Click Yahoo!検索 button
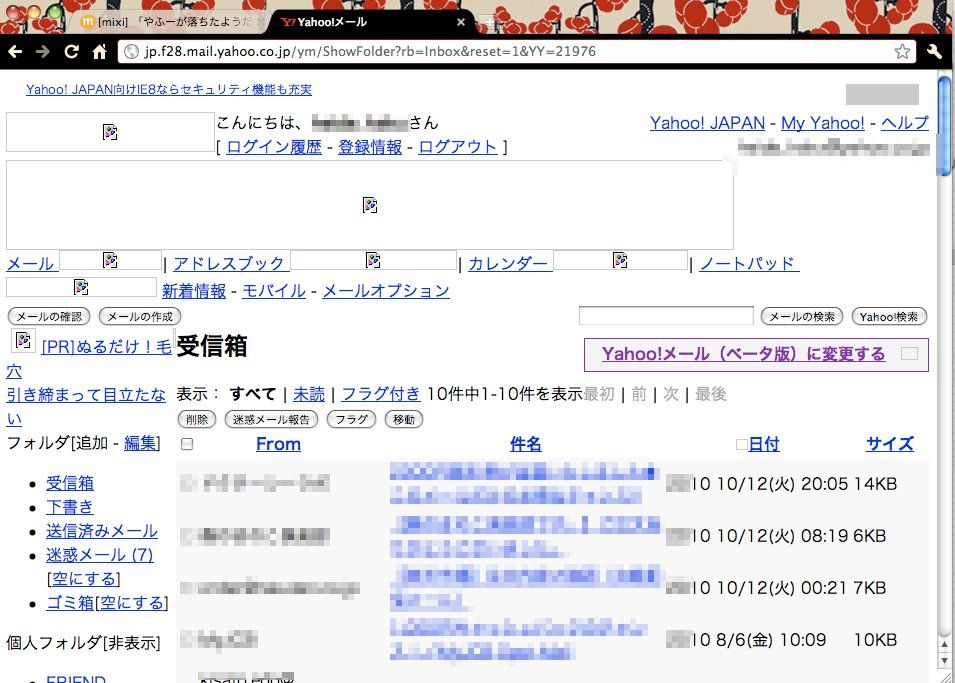 click(889, 317)
